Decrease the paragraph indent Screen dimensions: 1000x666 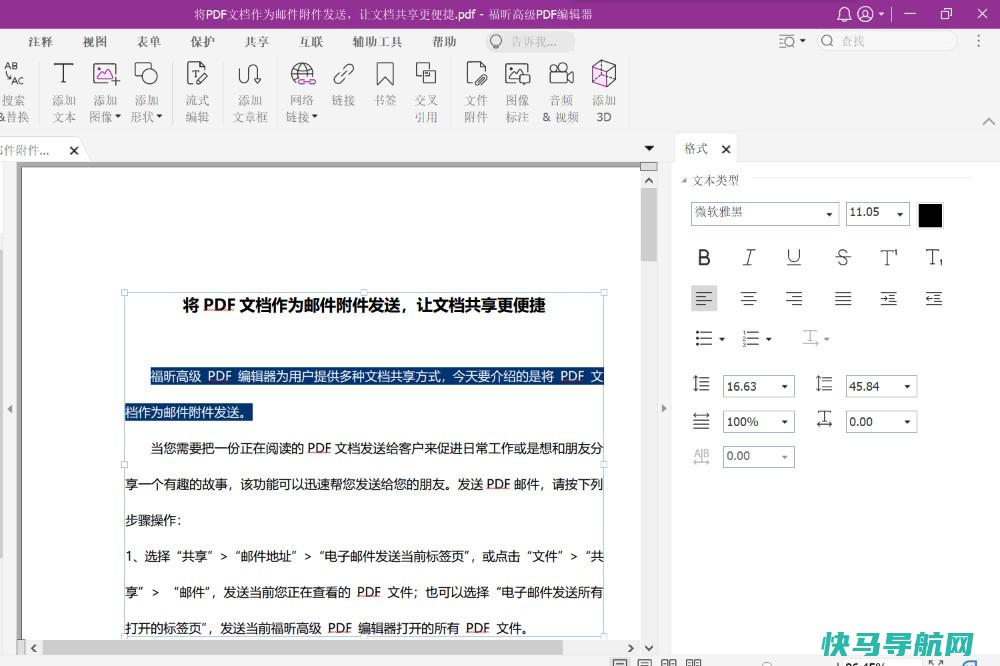coord(934,298)
